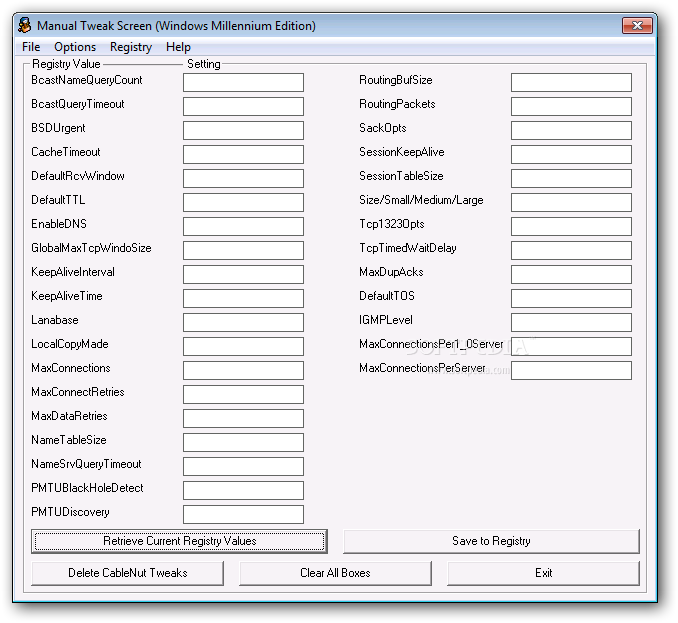
Task: Focus the NameTableSize setting field
Action: point(243,442)
